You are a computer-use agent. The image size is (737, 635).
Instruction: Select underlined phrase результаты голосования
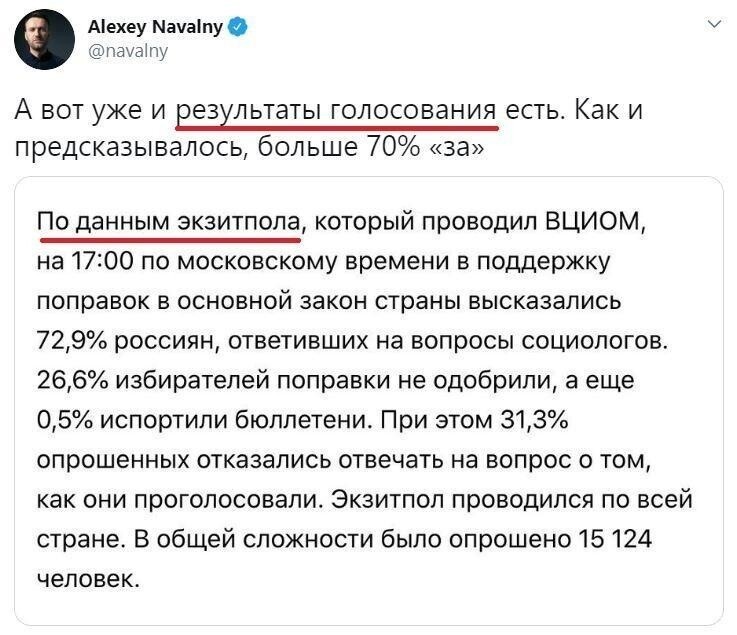[336, 111]
